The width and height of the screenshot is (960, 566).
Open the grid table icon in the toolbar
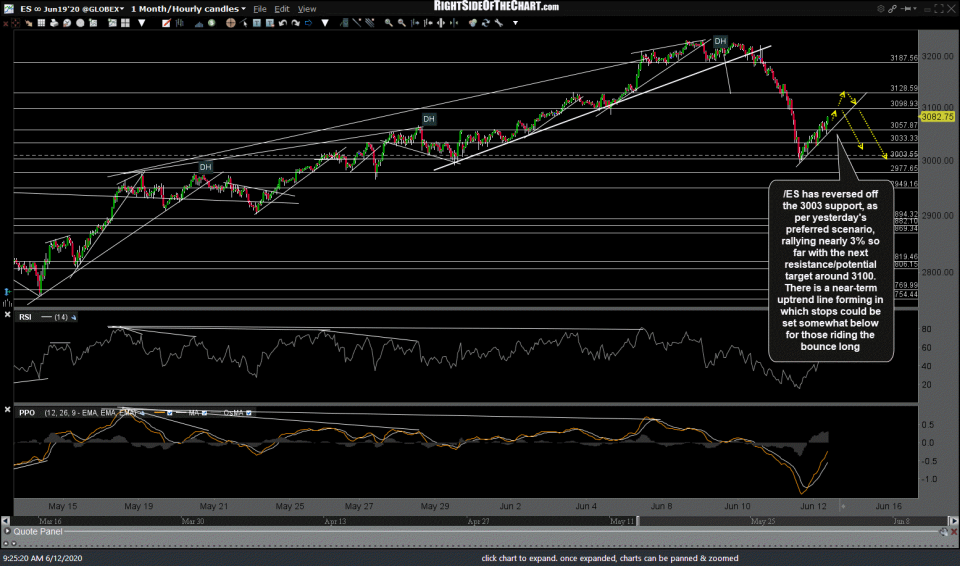tap(41, 23)
